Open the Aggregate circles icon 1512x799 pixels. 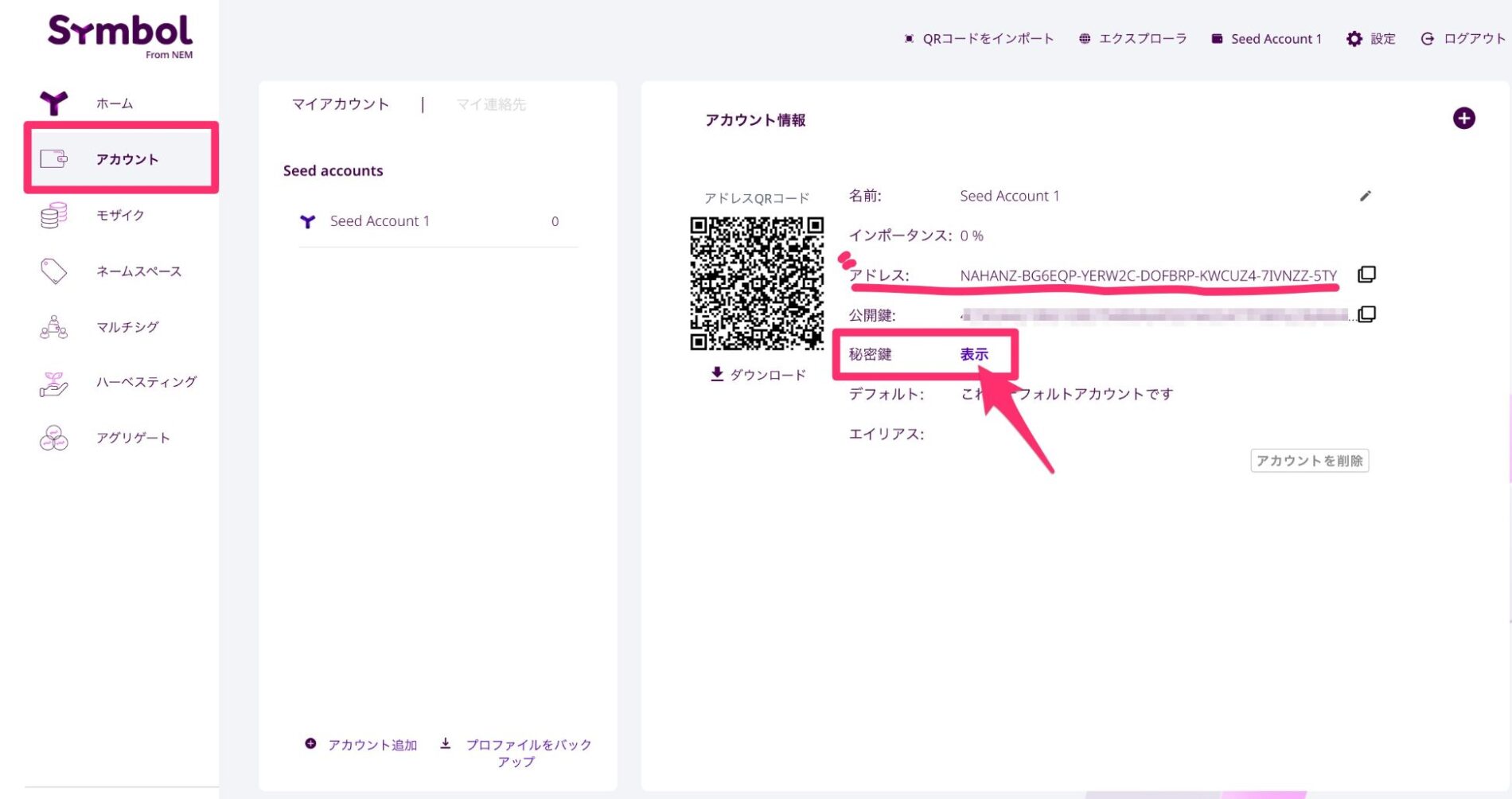pos(54,438)
